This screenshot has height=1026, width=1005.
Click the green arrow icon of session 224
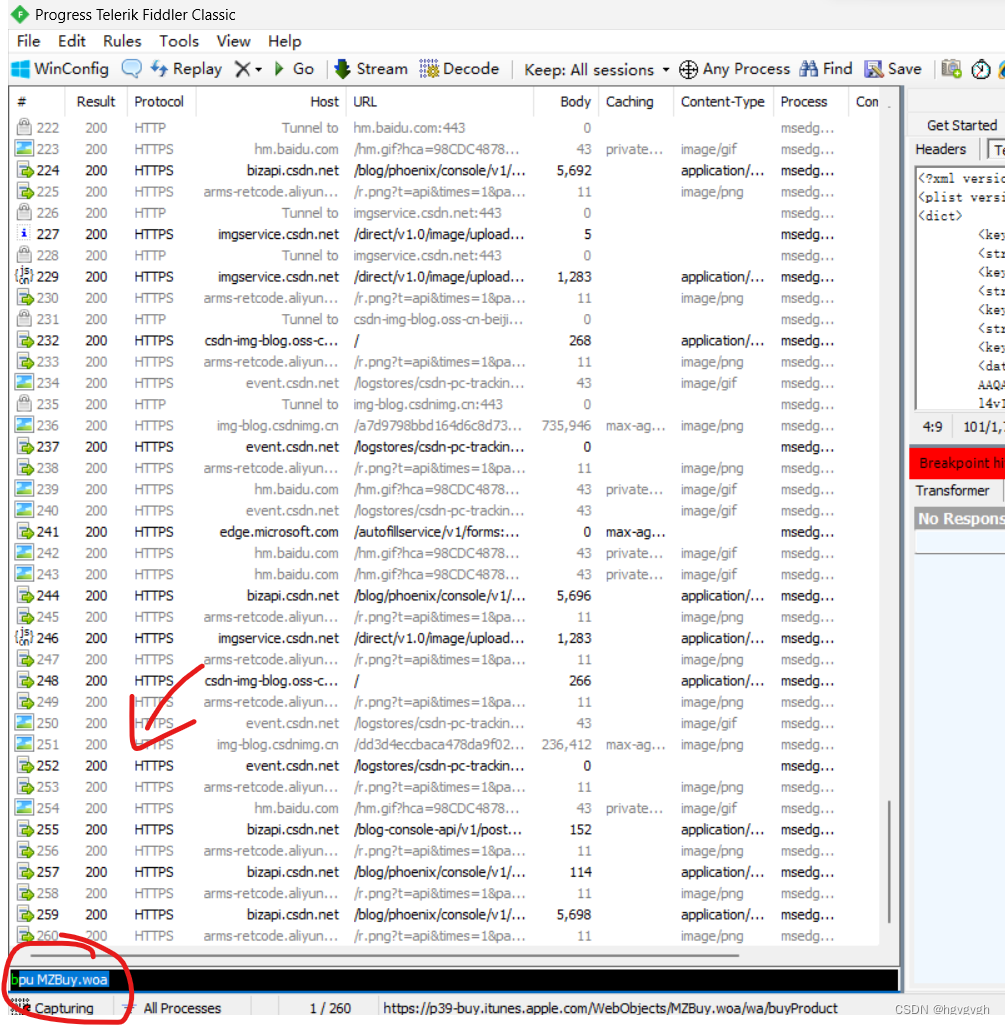tap(25, 171)
